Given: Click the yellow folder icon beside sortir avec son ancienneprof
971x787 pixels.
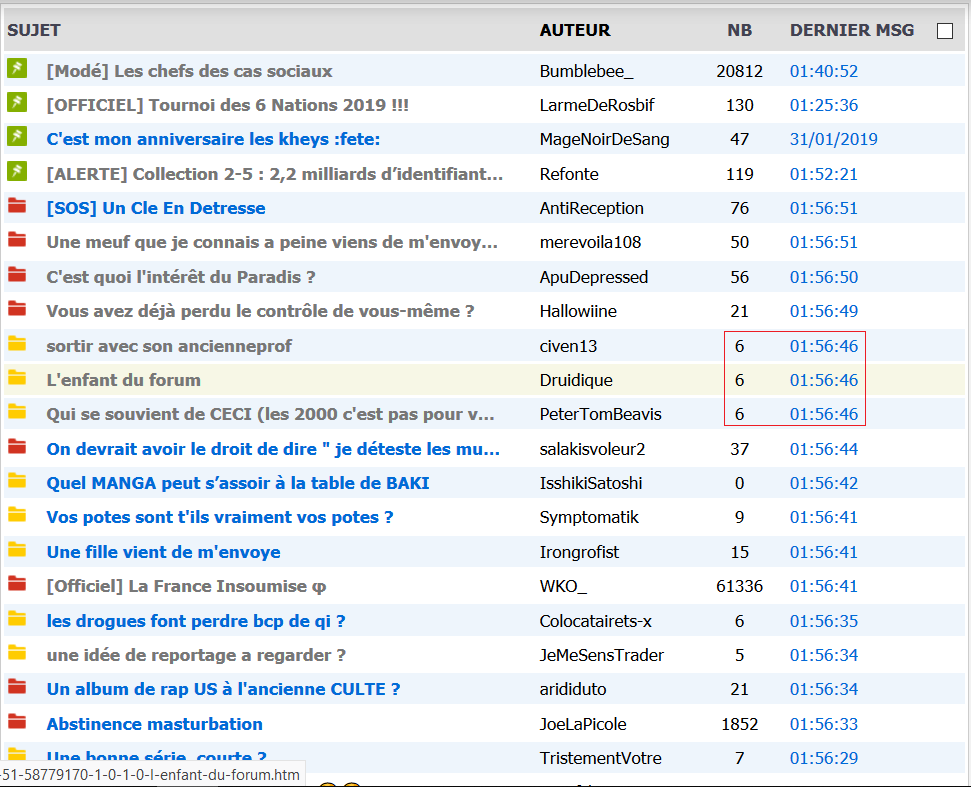Looking at the screenshot, I should [x=17, y=344].
